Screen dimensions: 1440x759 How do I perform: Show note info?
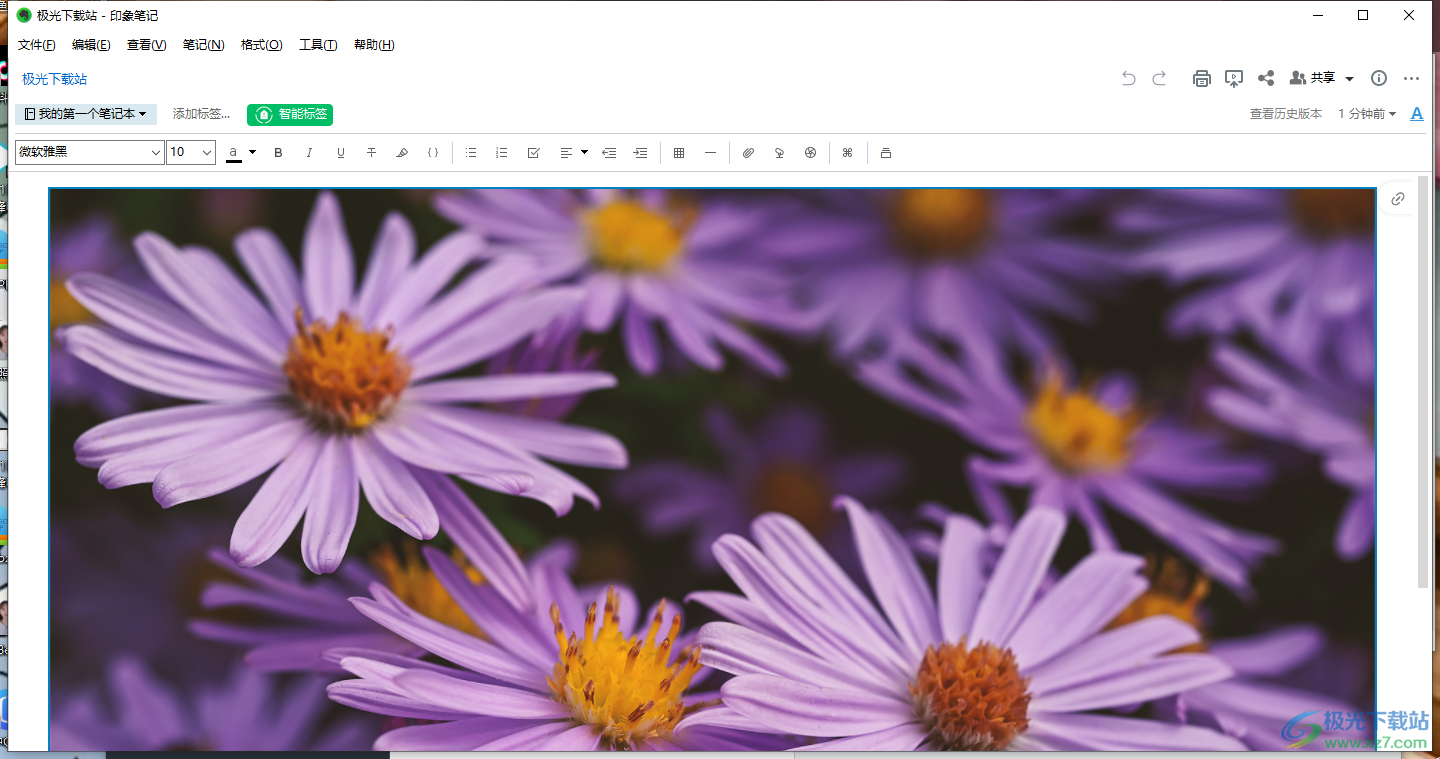point(1379,78)
